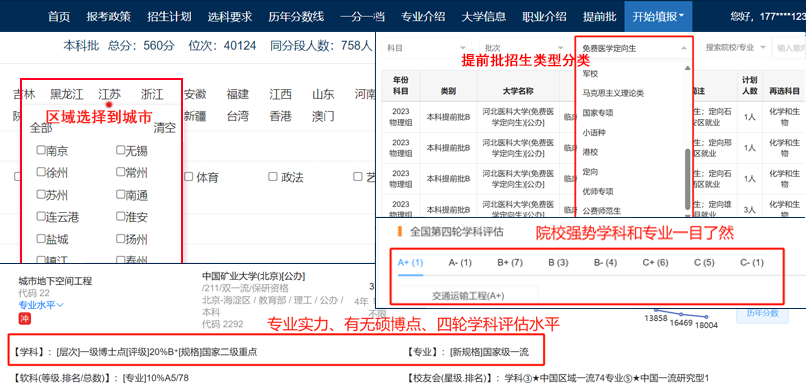Collapse 免费医学定向生 dropdown caret

point(684,48)
